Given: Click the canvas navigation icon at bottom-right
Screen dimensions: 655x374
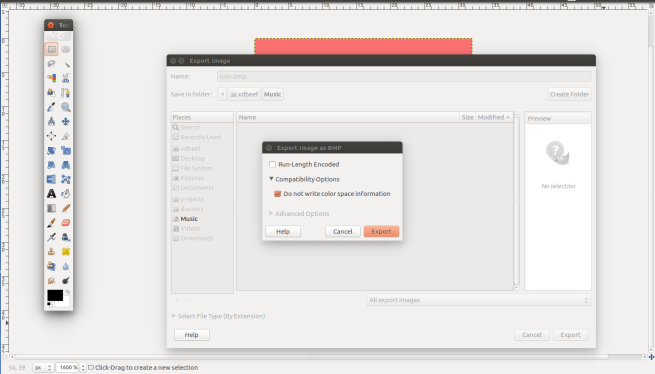Looking at the screenshot, I should coord(651,357).
